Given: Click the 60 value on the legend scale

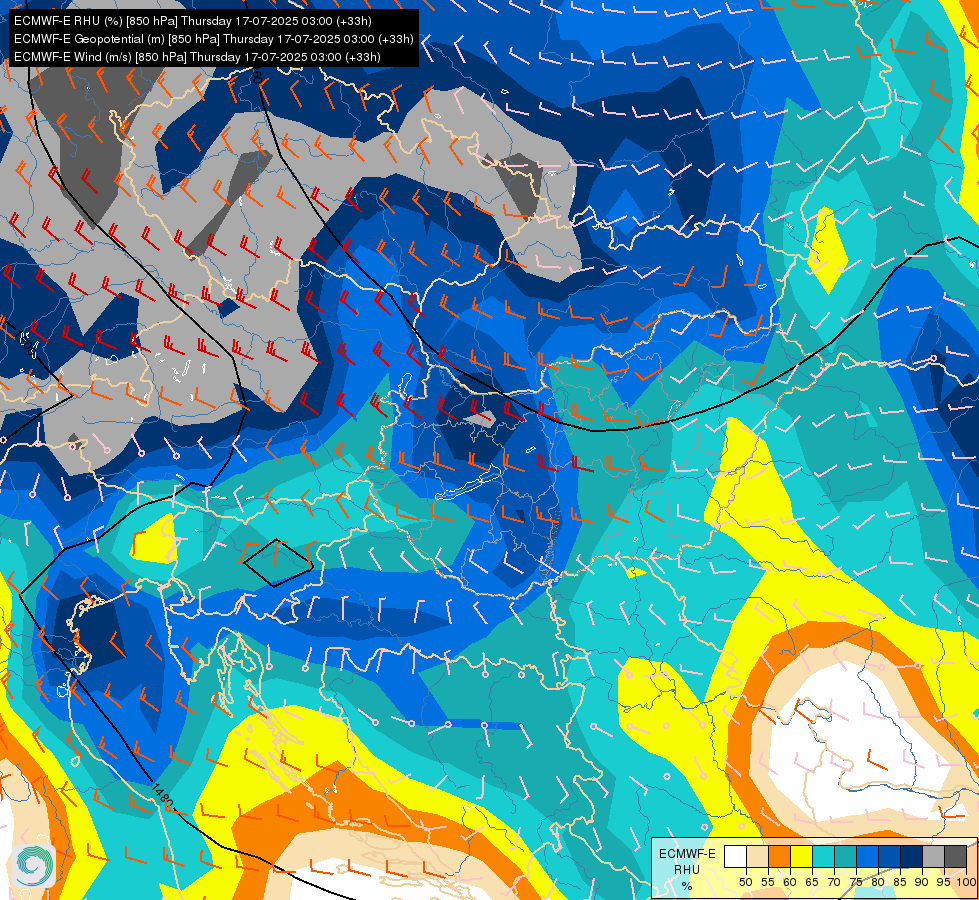Looking at the screenshot, I should click(790, 882).
